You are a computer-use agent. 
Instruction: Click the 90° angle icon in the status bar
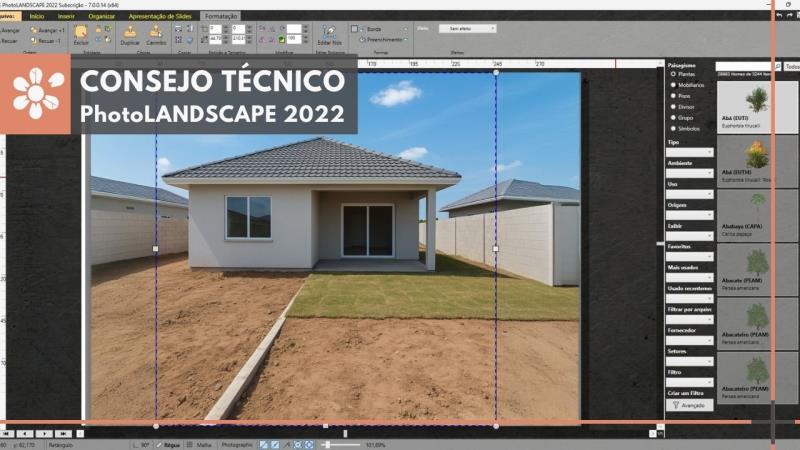pos(135,445)
